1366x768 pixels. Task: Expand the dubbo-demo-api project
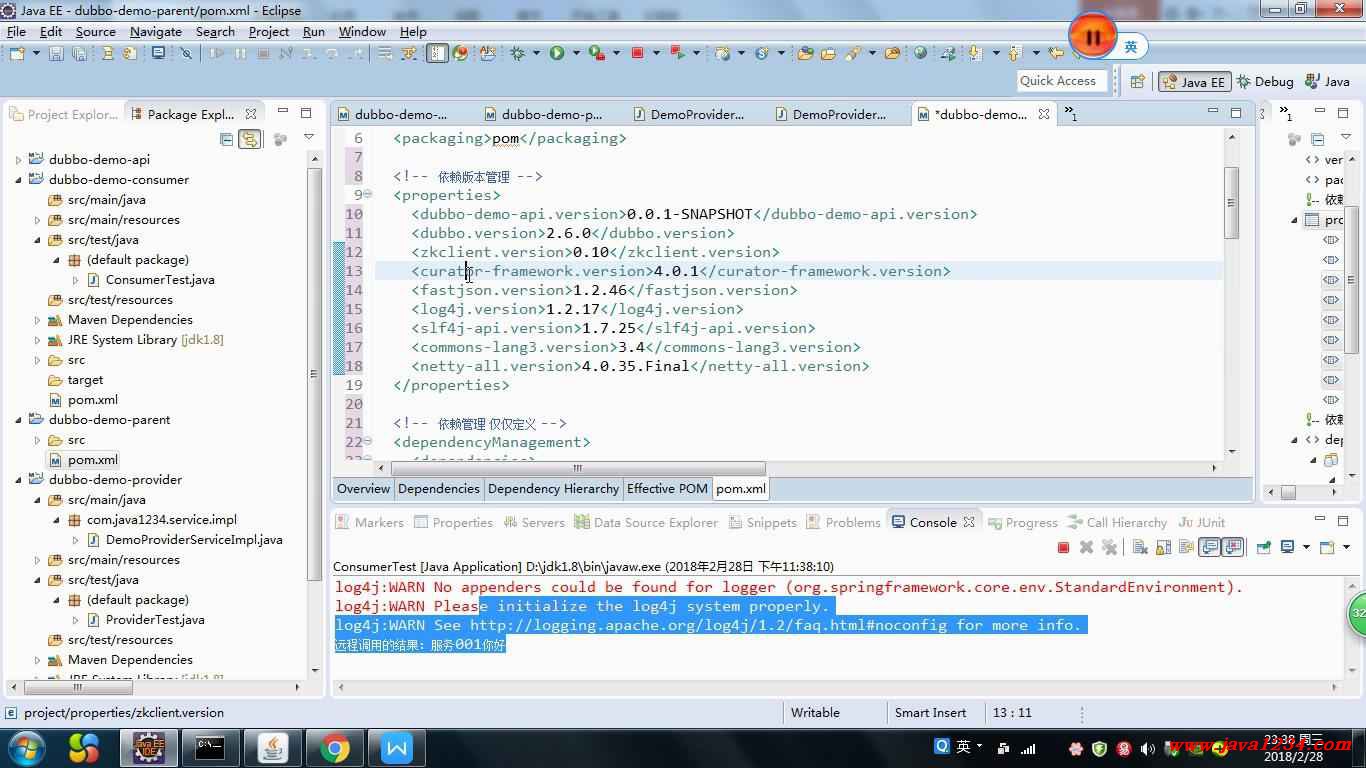pyautogui.click(x=18, y=160)
